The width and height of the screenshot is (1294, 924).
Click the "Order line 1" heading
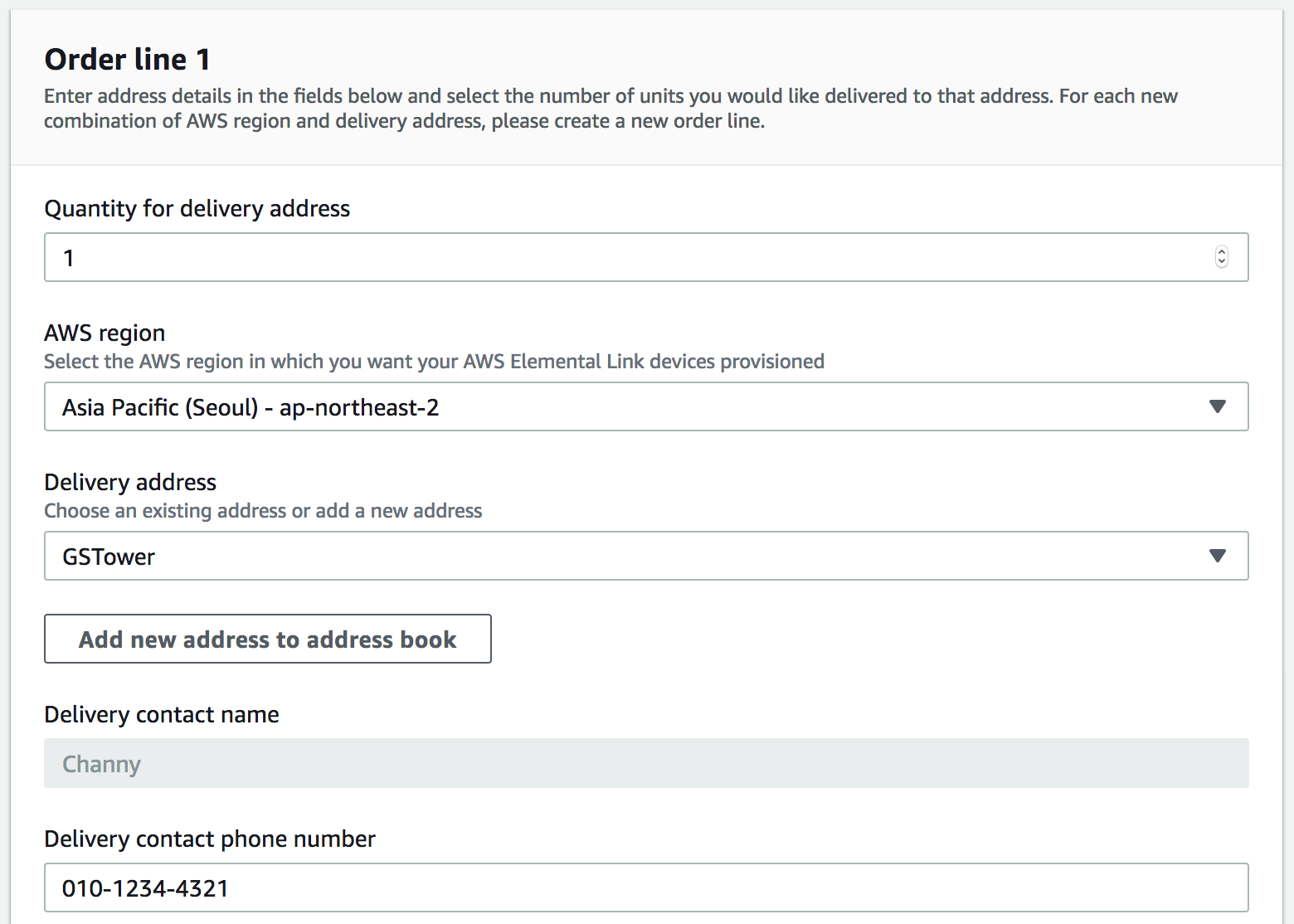point(127,60)
